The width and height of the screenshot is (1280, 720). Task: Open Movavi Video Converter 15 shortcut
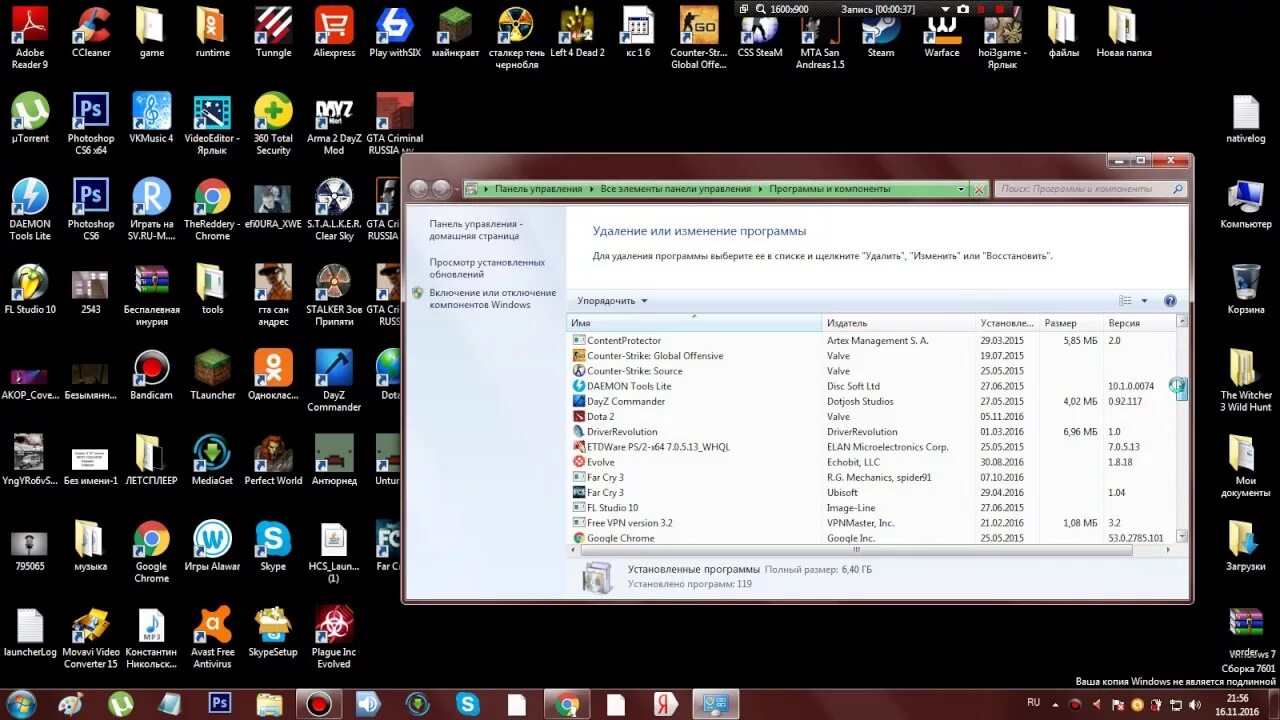[x=91, y=637]
